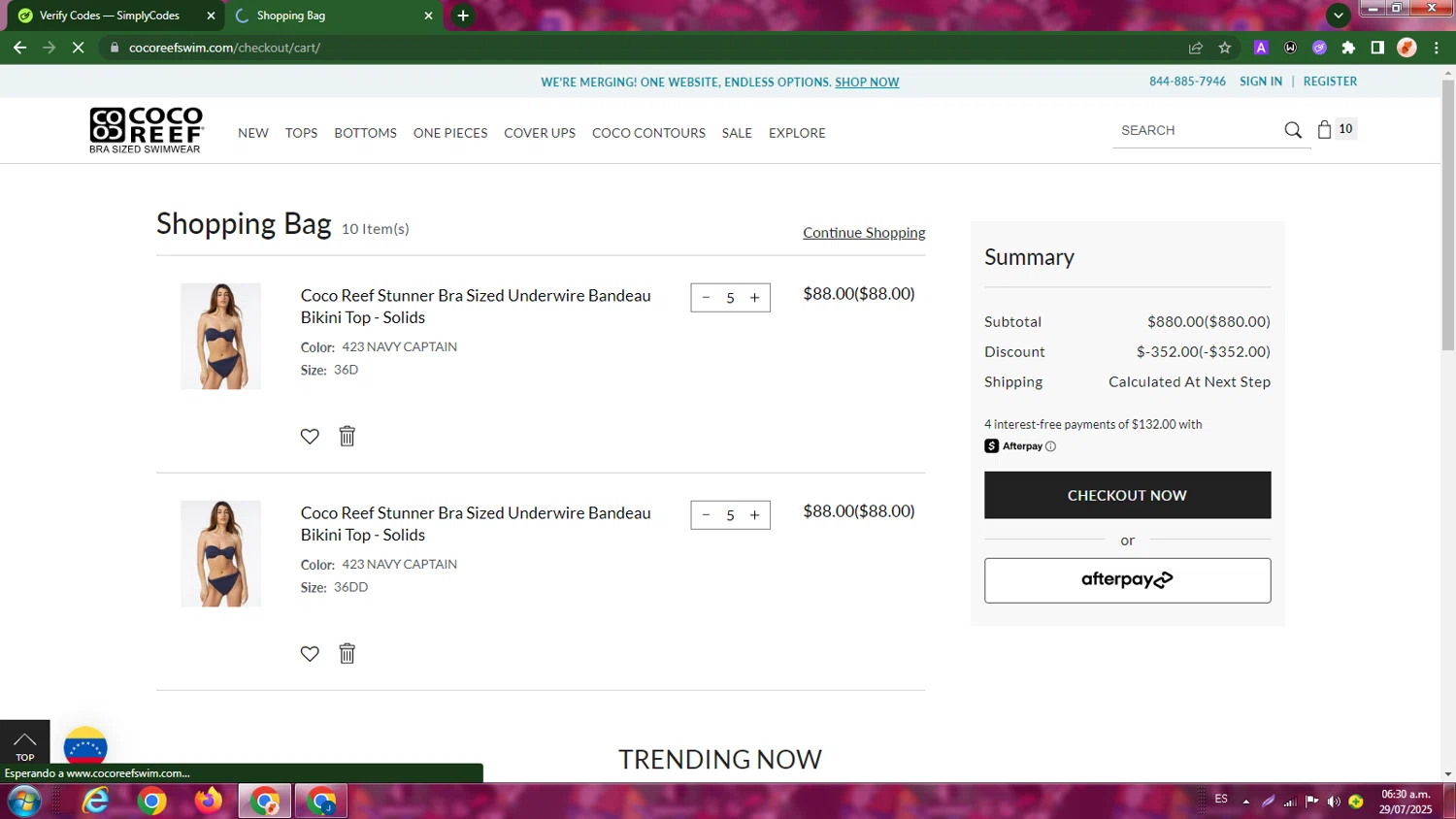Open the TOPS menu
Screen dimensions: 1456x819
pyautogui.click(x=301, y=133)
